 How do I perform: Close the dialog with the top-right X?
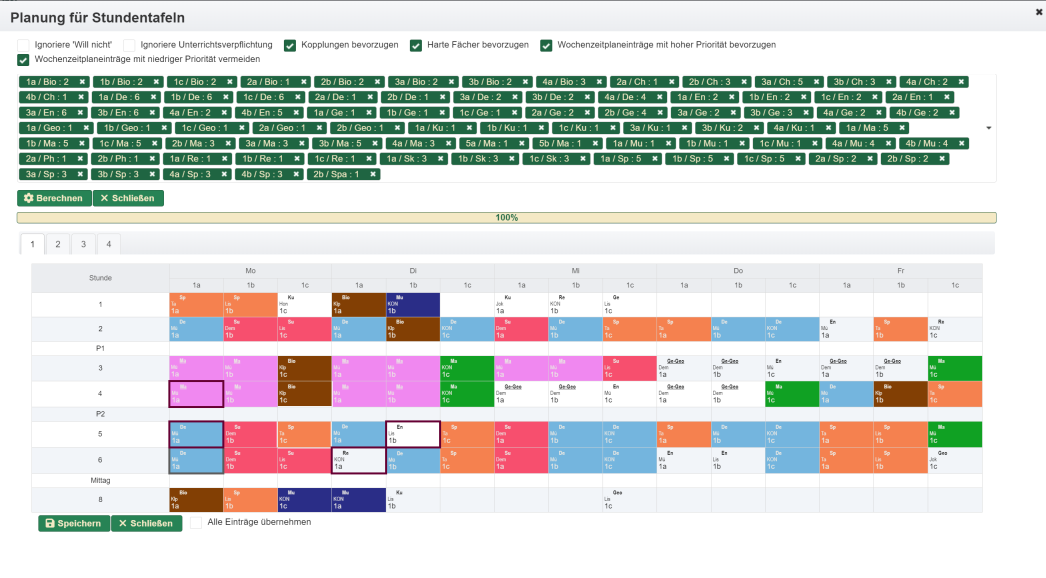(1039, 8)
